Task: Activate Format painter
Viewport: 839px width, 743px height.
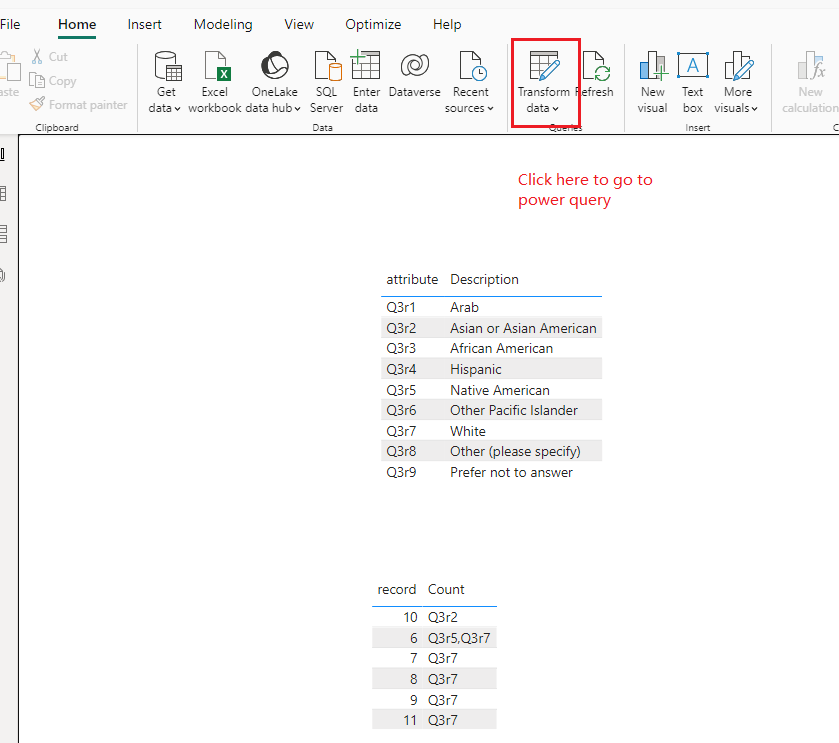Action: click(79, 104)
